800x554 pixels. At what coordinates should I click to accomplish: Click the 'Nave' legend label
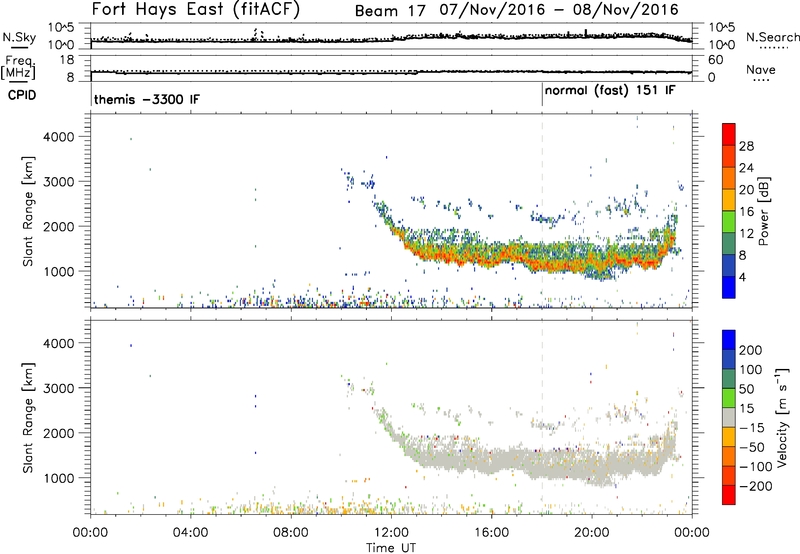[x=761, y=70]
